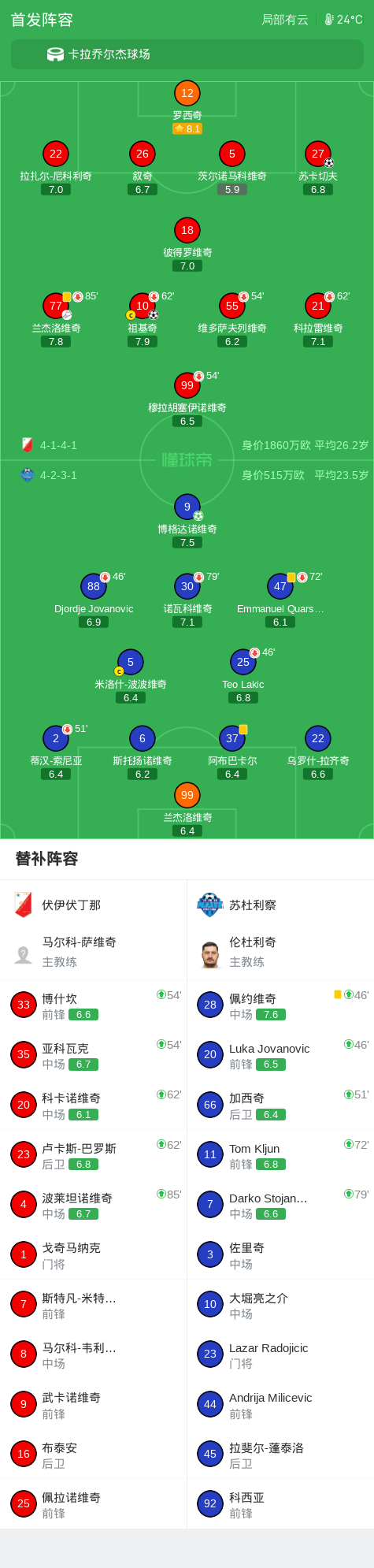Image resolution: width=374 pixels, height=1568 pixels.
Task: Open player 99 穆拉胡塞伊诺维奇 marker
Action: coord(187,385)
